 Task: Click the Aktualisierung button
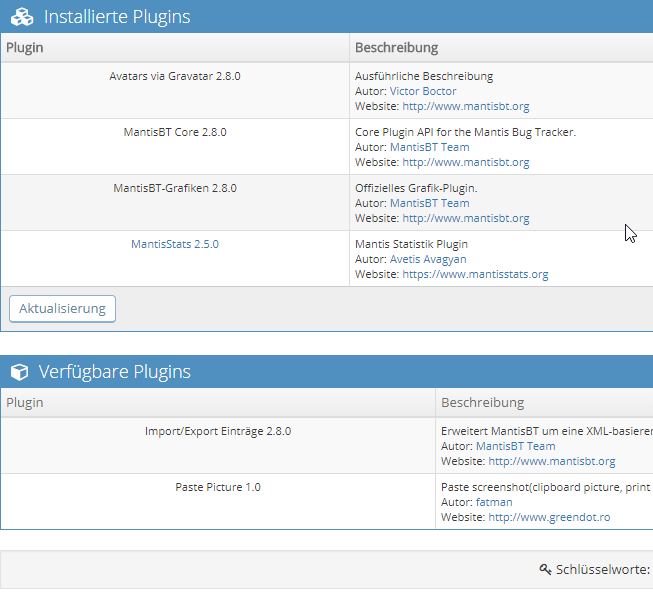(x=62, y=309)
